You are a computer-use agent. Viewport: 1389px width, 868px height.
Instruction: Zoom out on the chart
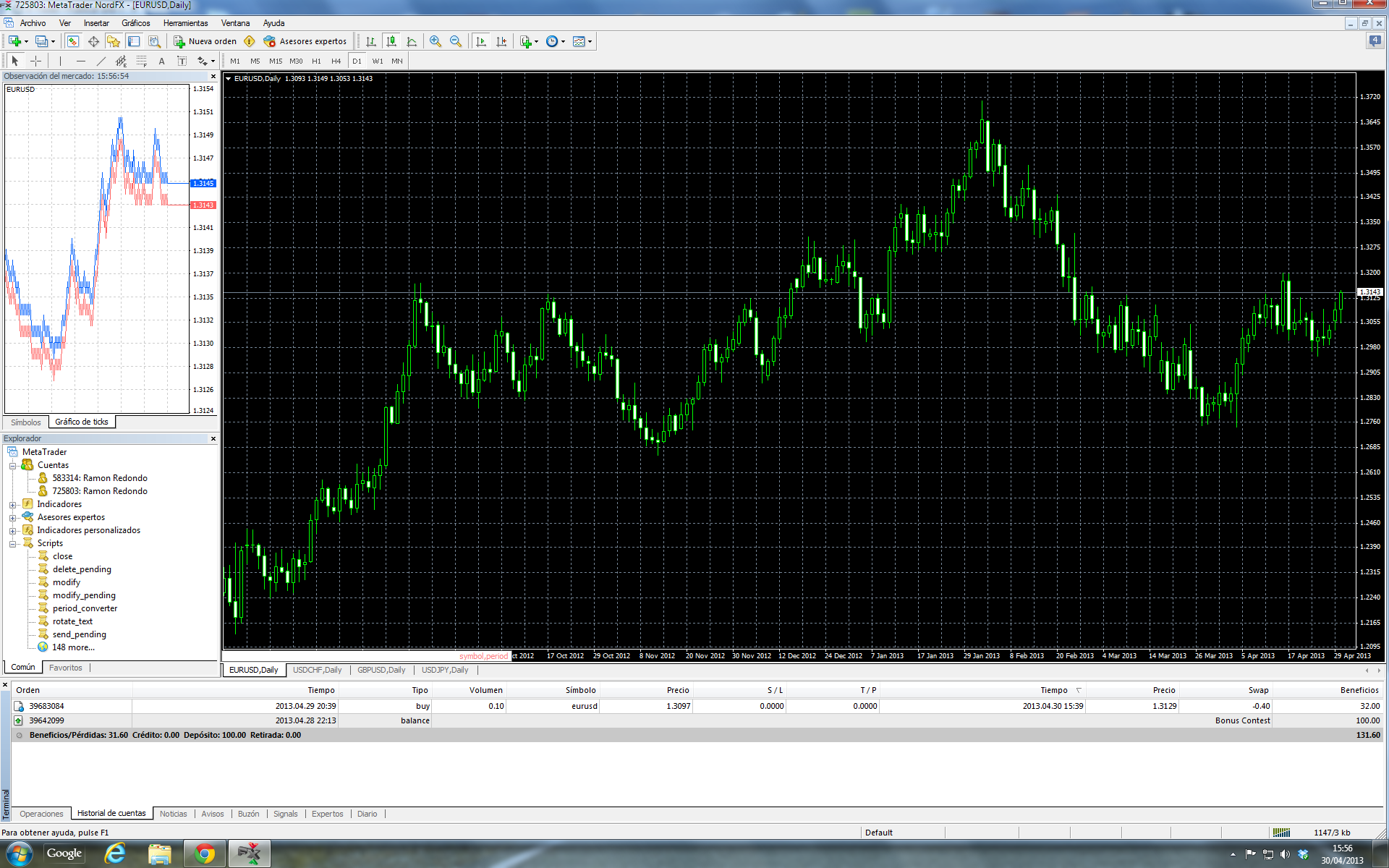[x=456, y=41]
